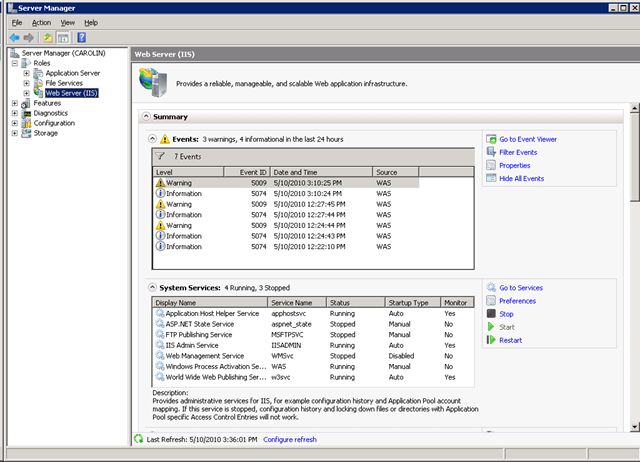
Task: Collapse the Roles tree node
Action: pos(15,63)
